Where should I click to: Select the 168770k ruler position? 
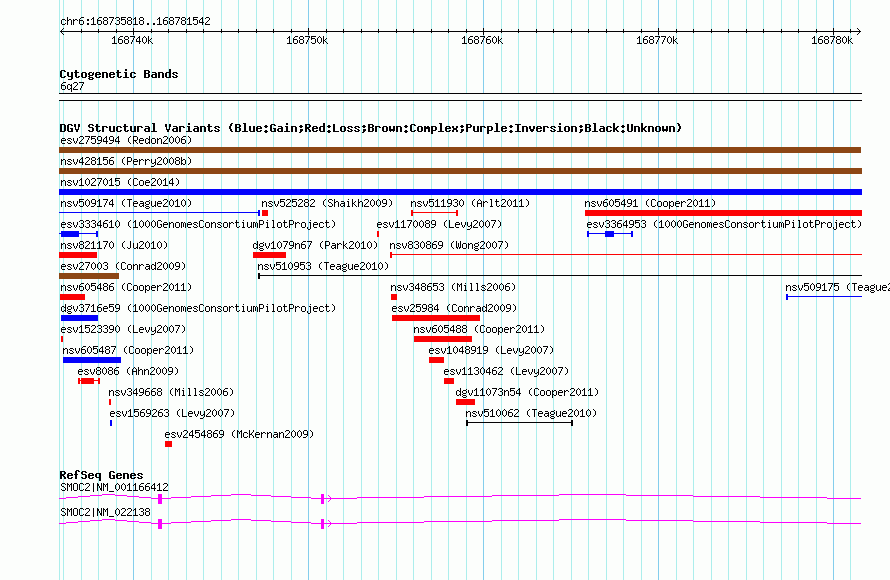657,40
